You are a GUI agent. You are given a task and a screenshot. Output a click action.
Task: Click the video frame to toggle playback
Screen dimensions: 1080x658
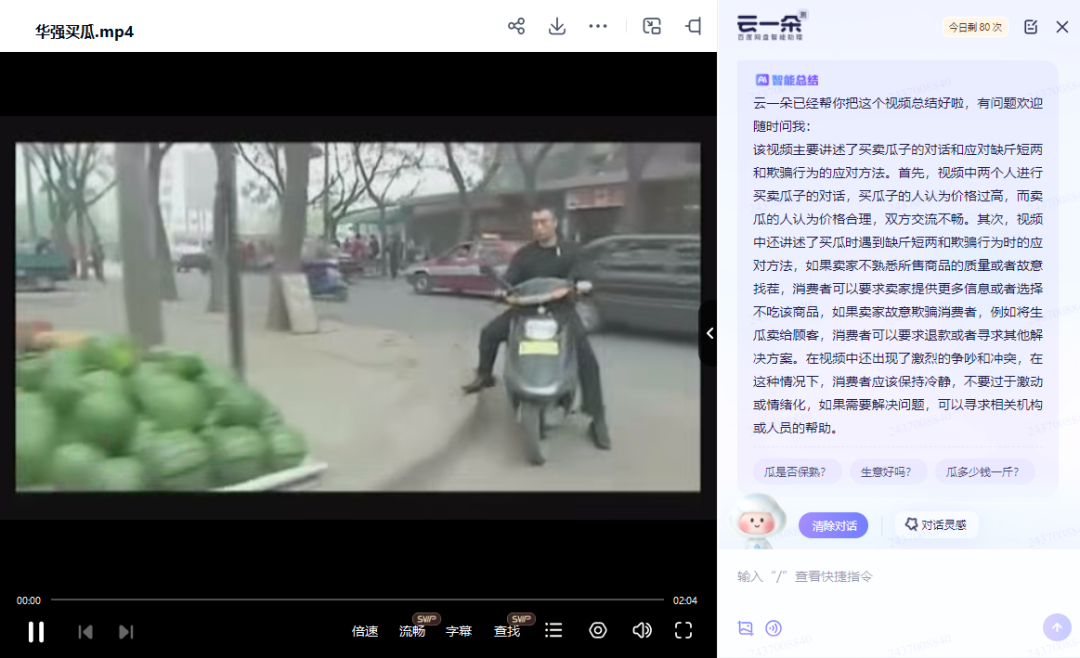(x=358, y=317)
